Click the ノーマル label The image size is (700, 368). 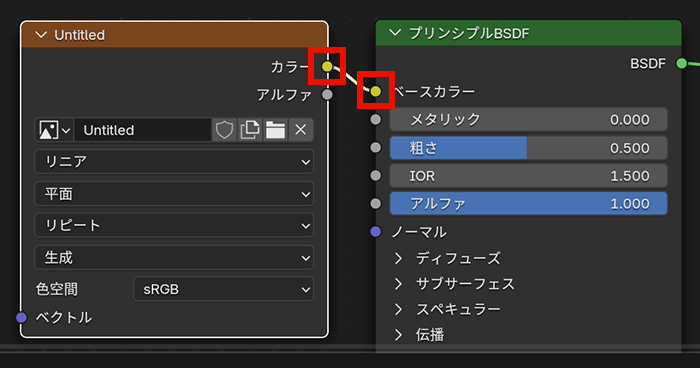click(419, 232)
